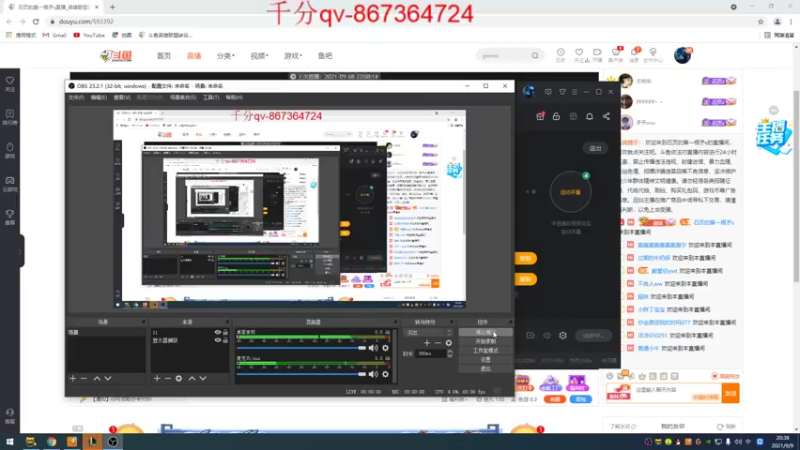Click lock icon in Douyu streamer tool
Screen dimensions: 800x450
click(556, 116)
